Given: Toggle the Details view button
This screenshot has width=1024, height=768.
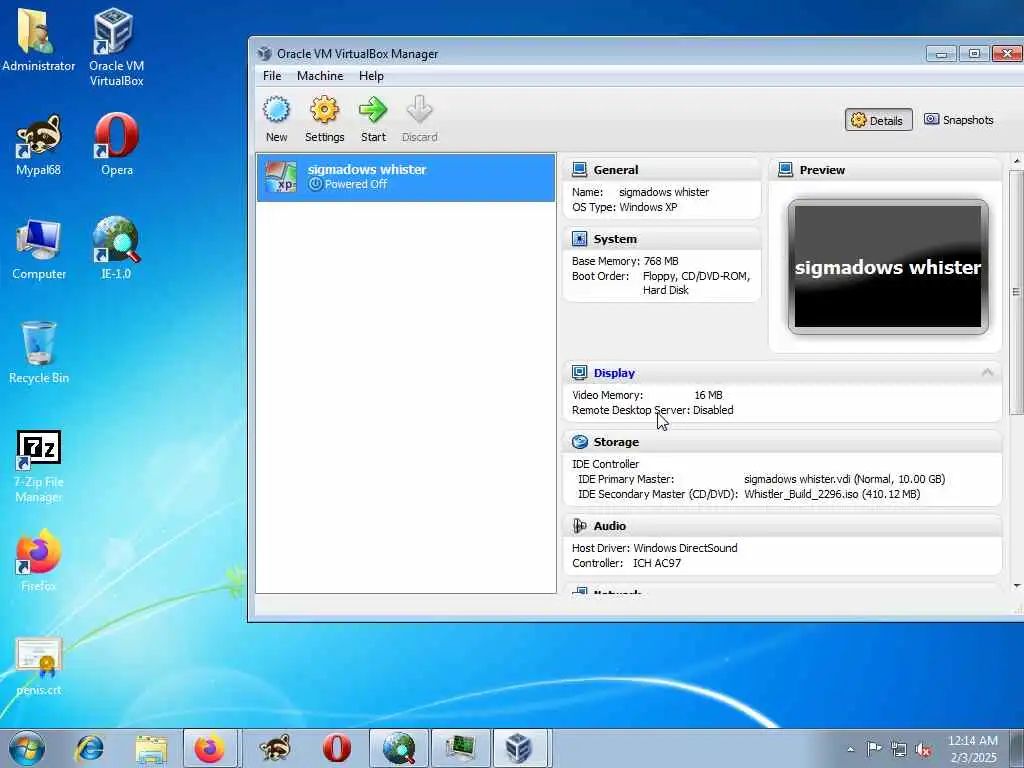Looking at the screenshot, I should pyautogui.click(x=878, y=120).
